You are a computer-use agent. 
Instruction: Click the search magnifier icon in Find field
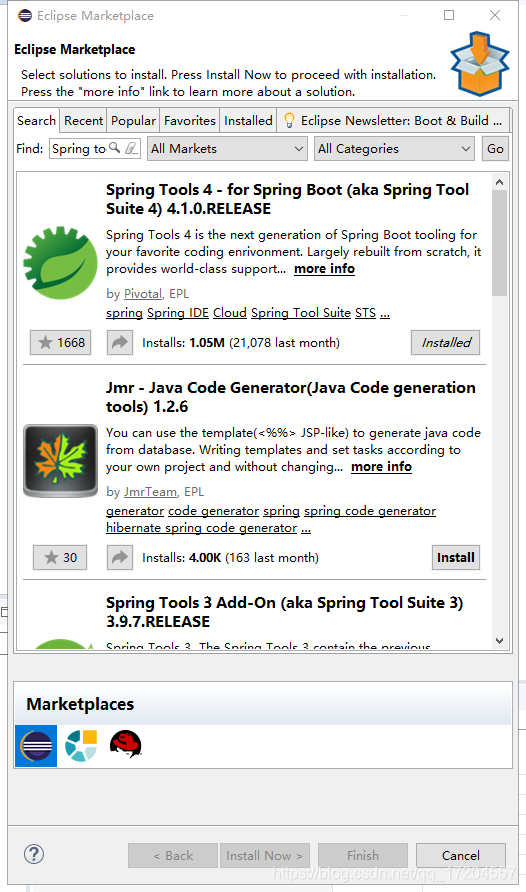[x=114, y=148]
